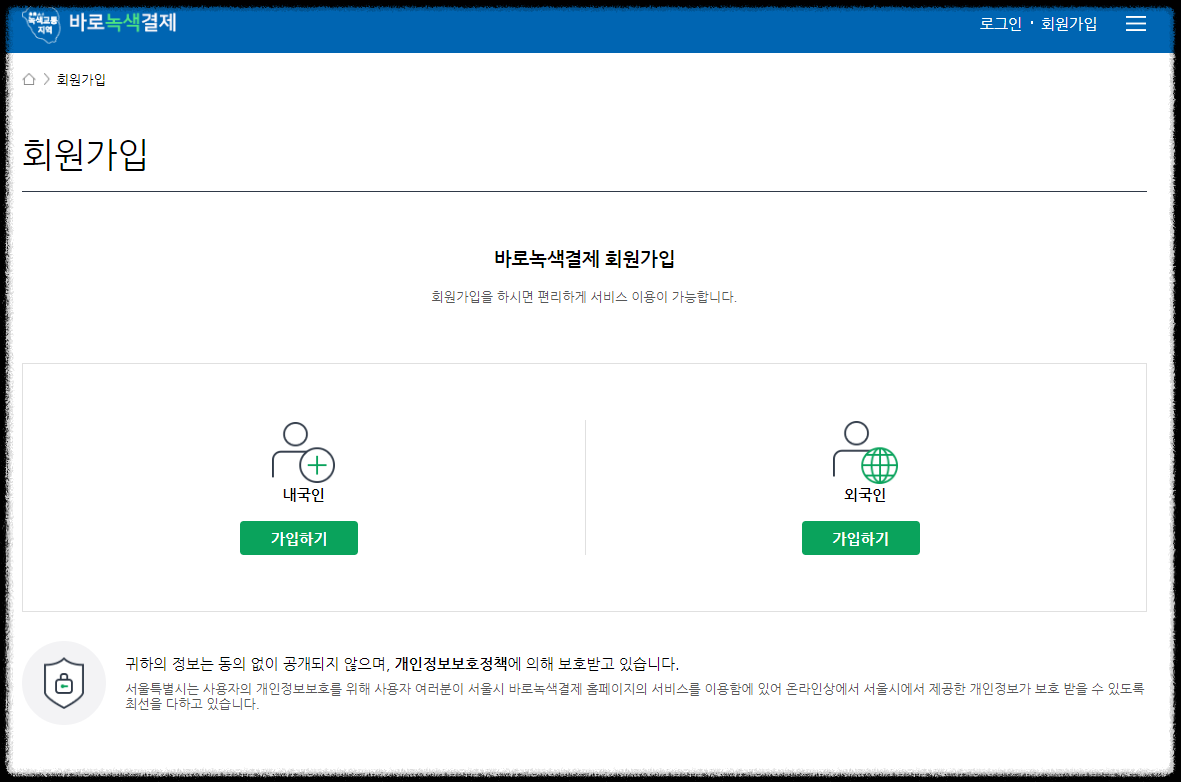Click the privacy shield lock icon
Viewport: 1181px width, 782px height.
point(64,683)
